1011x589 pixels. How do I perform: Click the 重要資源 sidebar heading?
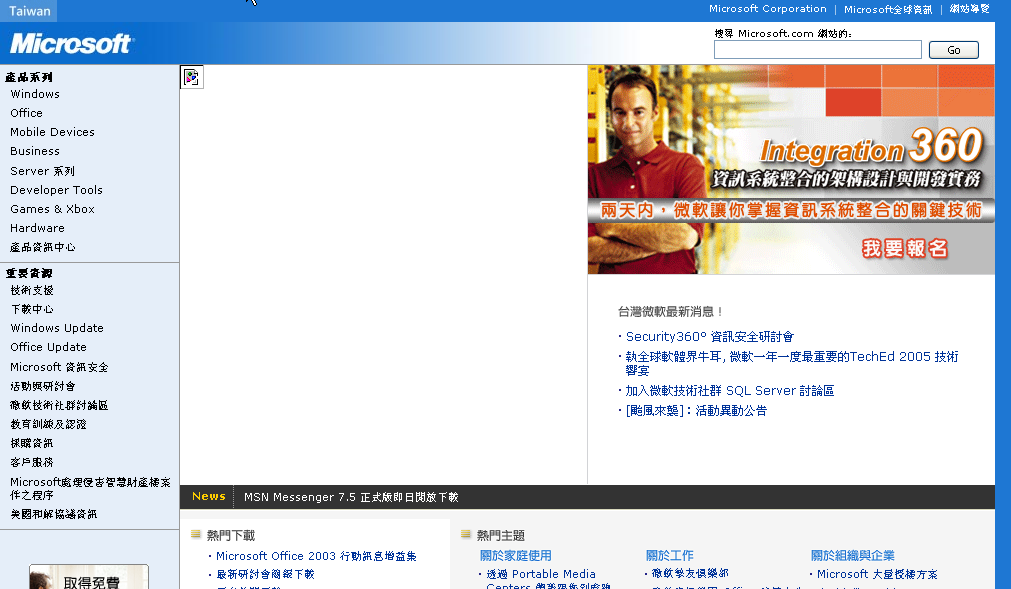29,273
